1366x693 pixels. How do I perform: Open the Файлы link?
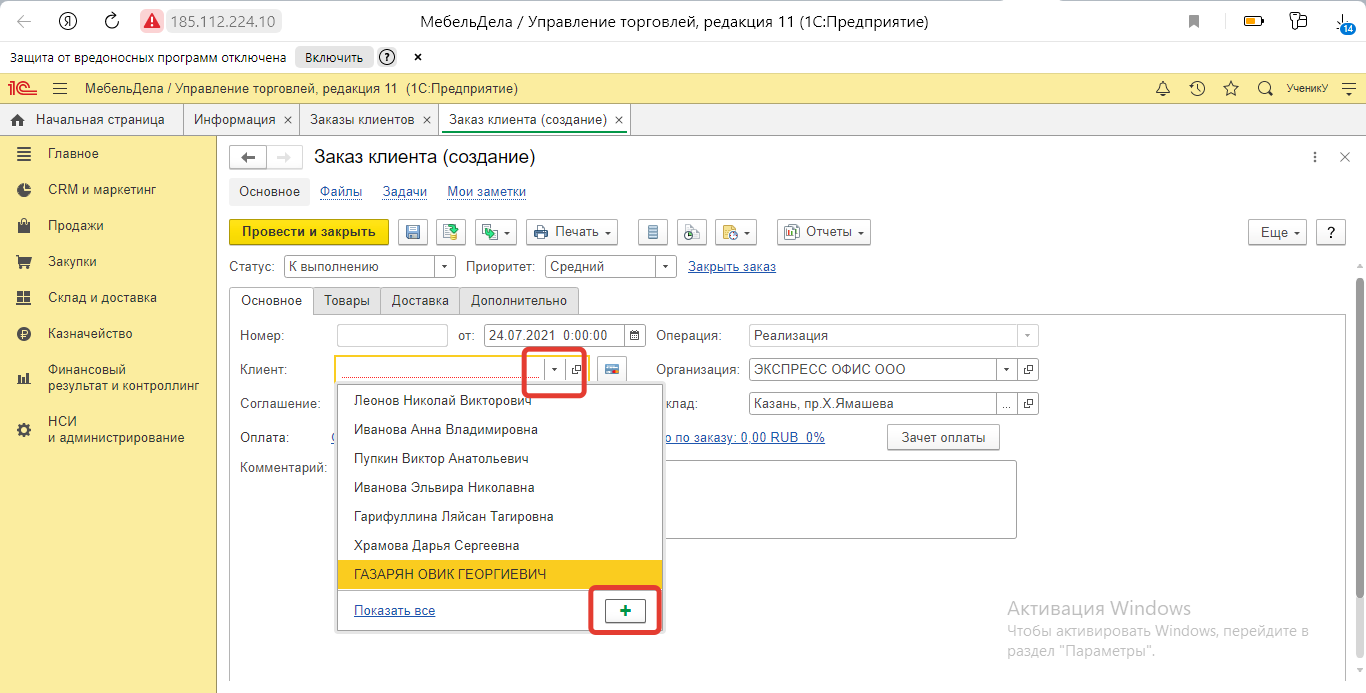[341, 192]
